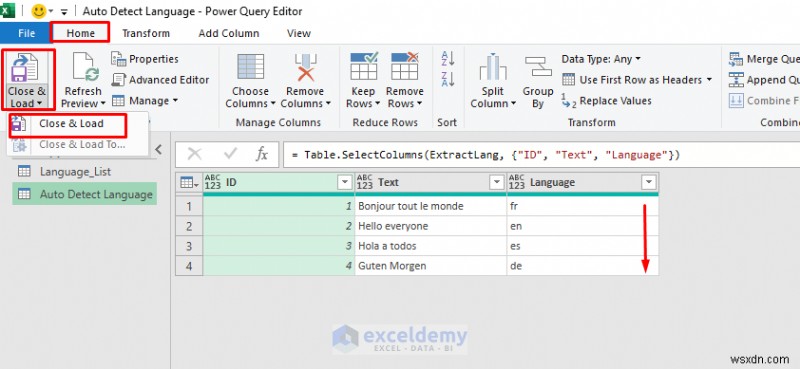800x369 pixels.
Task: Click into the formula bar
Action: click(541, 155)
